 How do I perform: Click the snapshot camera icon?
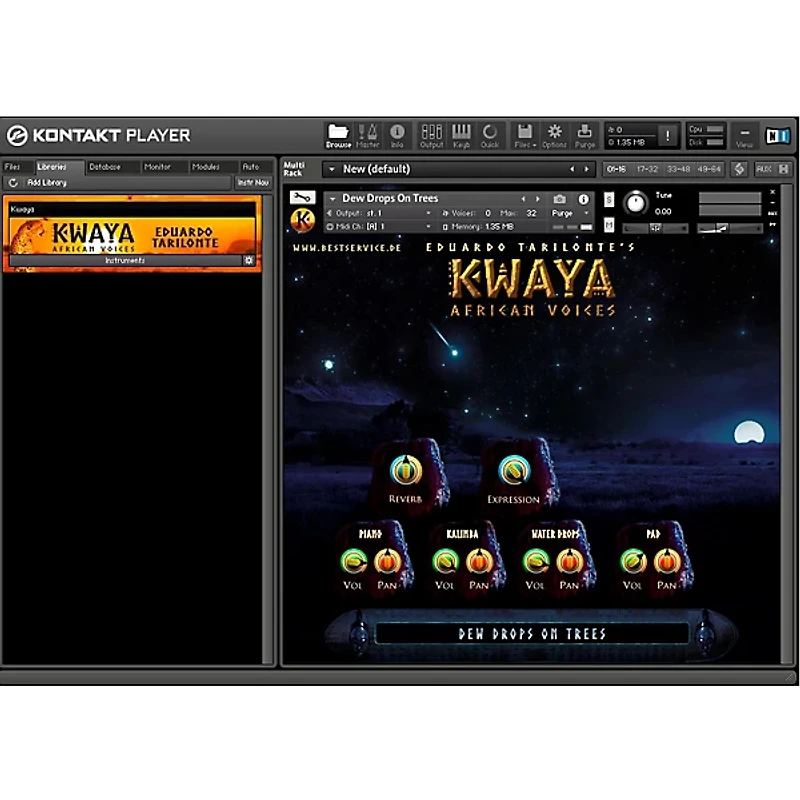(x=560, y=199)
